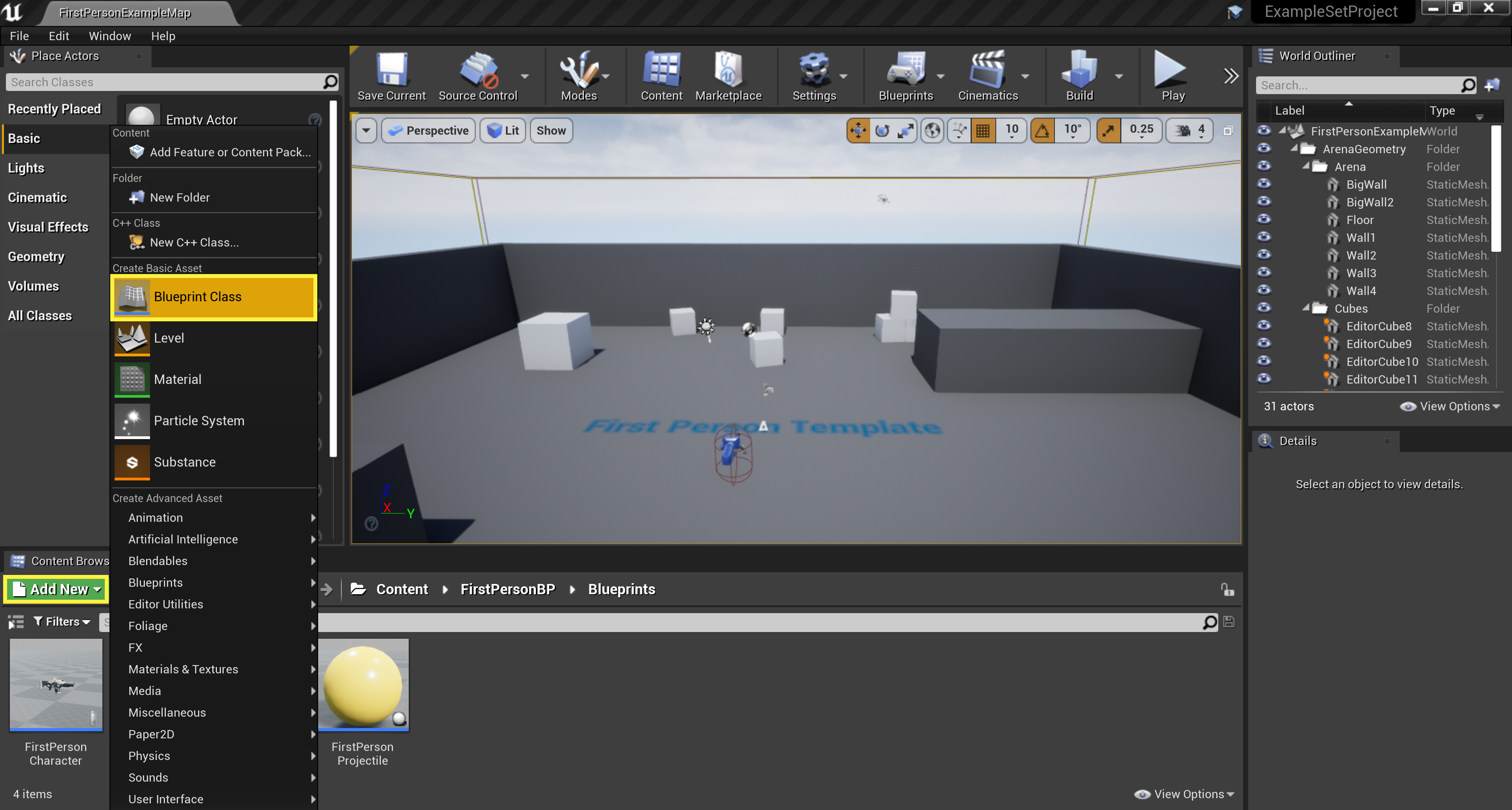Open the Filters dropdown in Content Browser

[62, 622]
